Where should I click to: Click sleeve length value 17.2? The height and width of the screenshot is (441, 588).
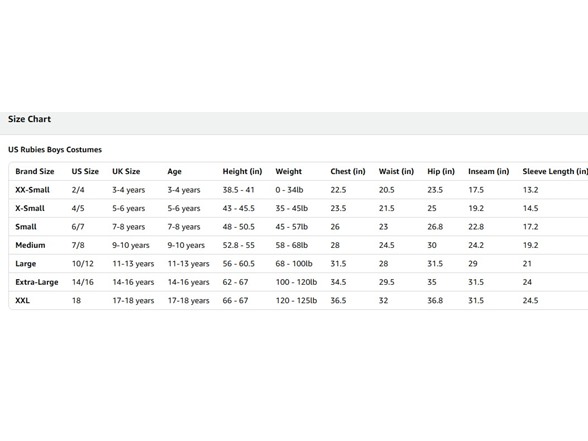530,226
